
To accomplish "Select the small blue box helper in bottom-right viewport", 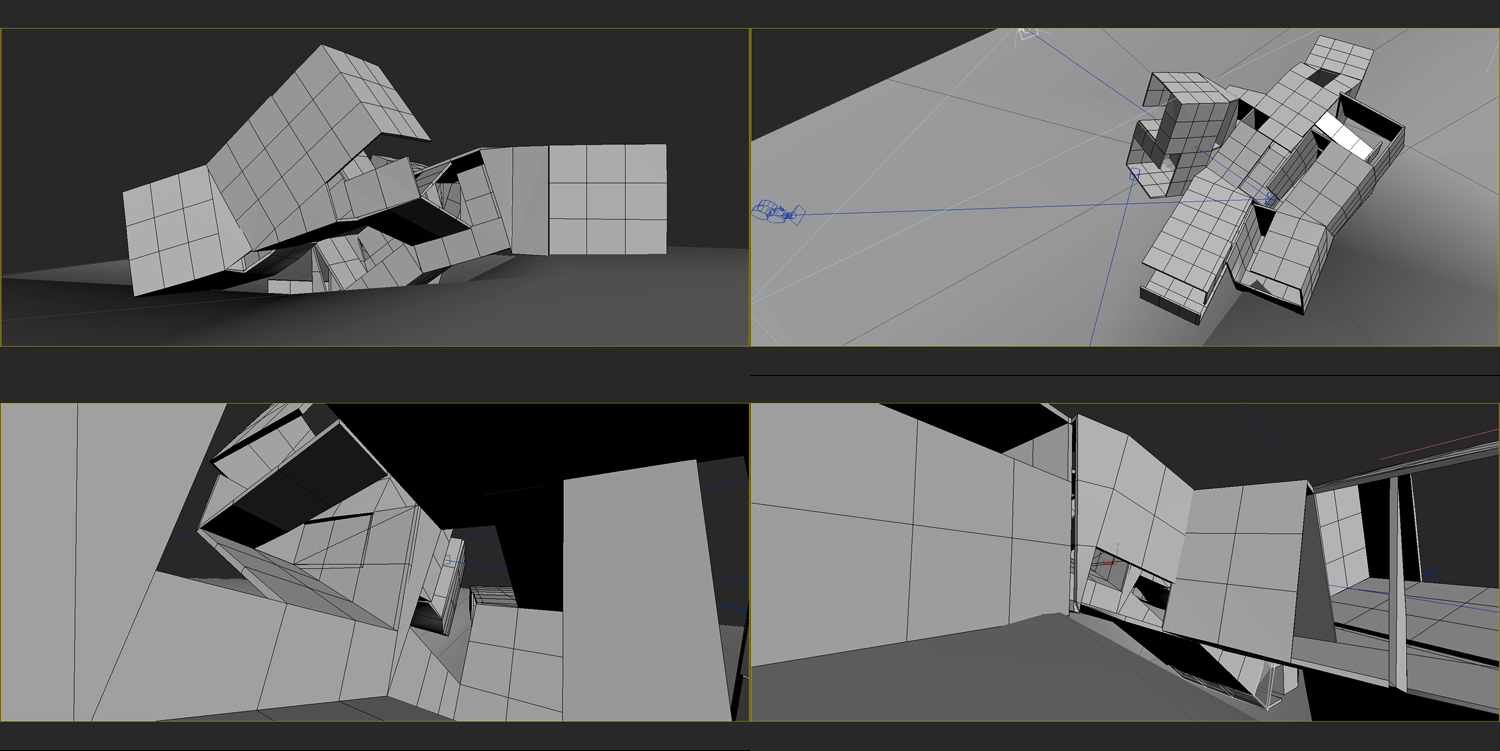I will pos(1432,574).
